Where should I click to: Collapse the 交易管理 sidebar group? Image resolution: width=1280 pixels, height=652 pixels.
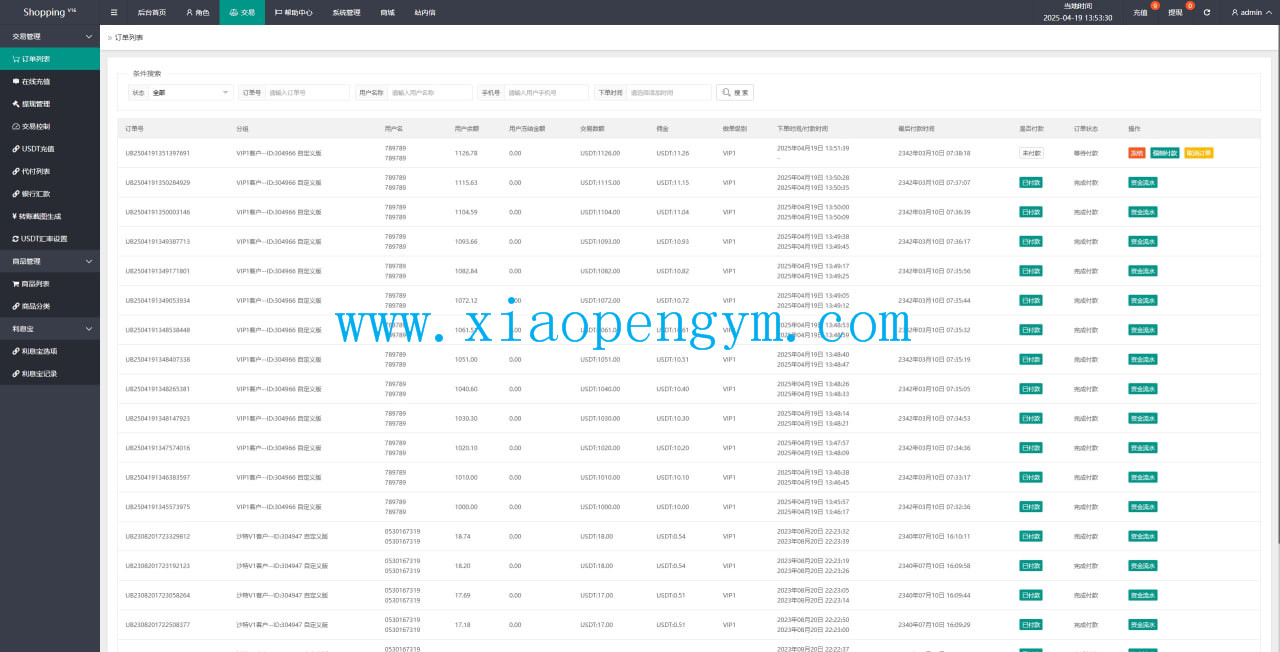(50, 36)
